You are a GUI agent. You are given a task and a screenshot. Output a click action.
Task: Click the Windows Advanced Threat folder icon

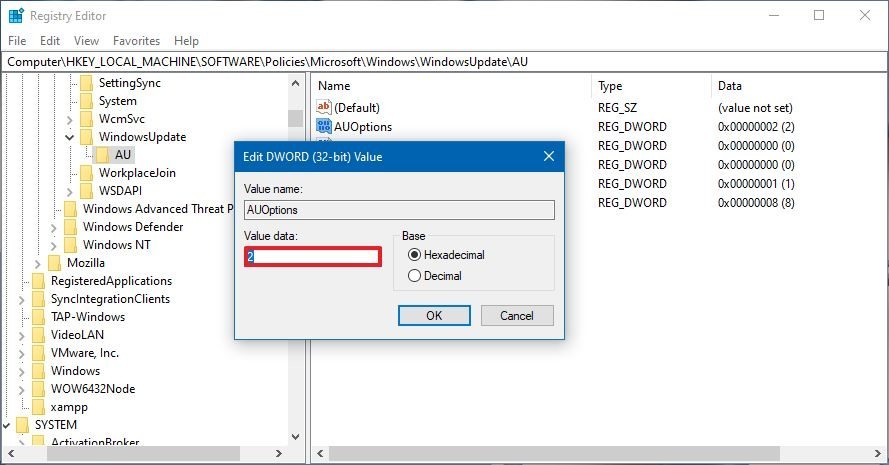pyautogui.click(x=71, y=209)
